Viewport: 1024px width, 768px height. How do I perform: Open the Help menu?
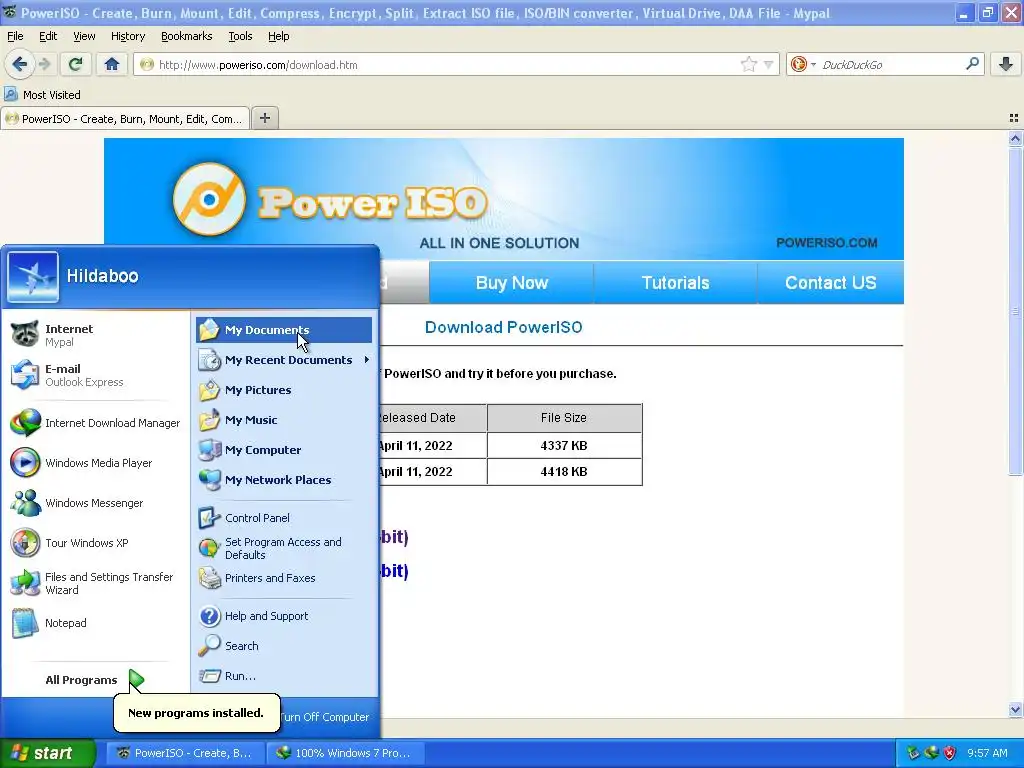point(278,36)
